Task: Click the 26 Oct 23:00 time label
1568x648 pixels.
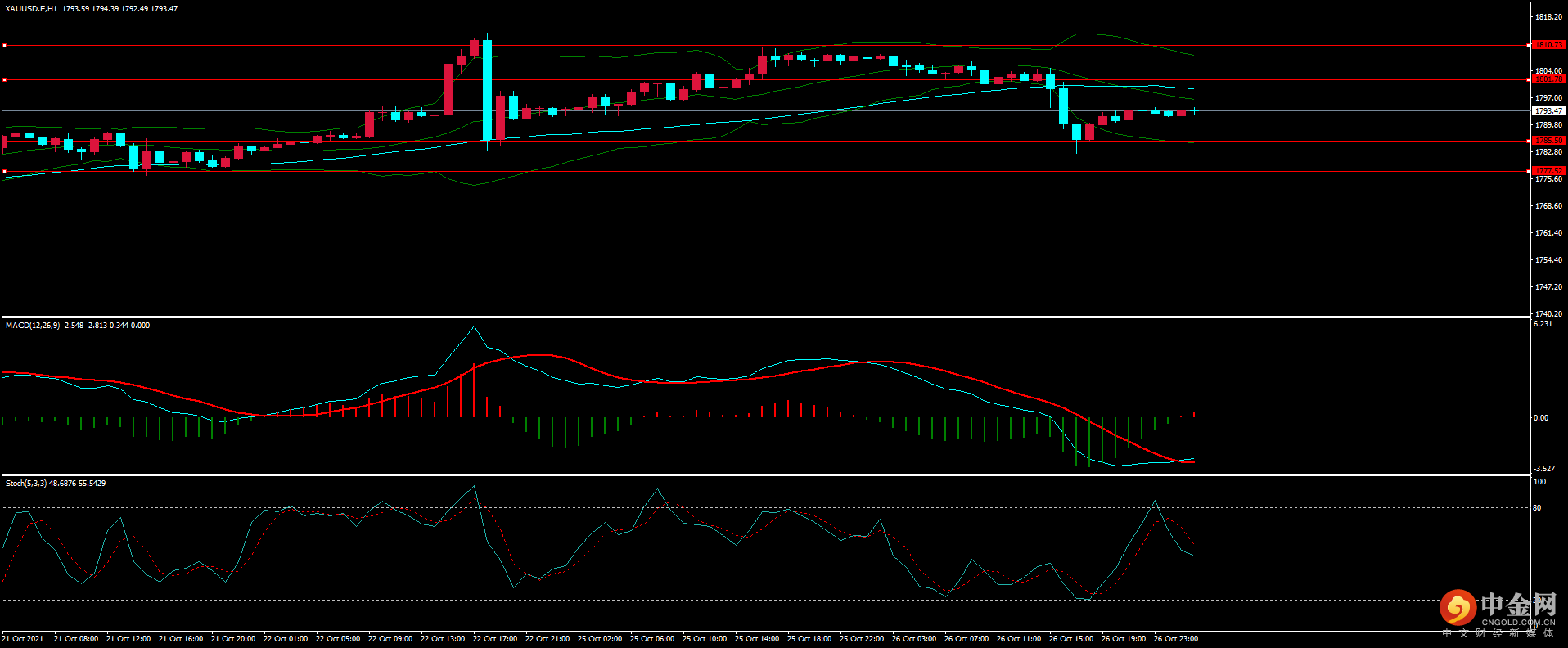Action: click(1176, 639)
